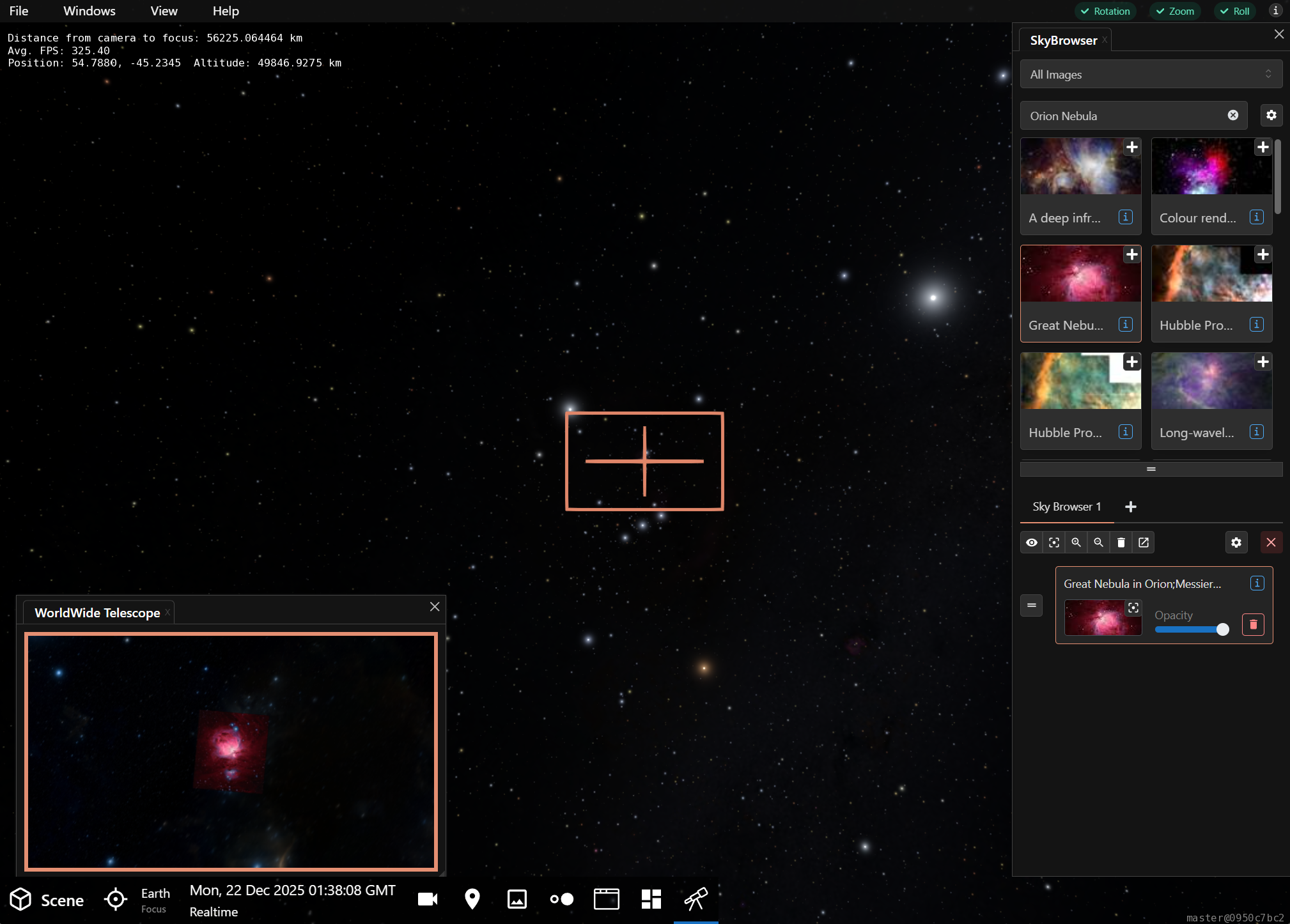Pop out the sky browser window
The image size is (1290, 924).
[1144, 543]
